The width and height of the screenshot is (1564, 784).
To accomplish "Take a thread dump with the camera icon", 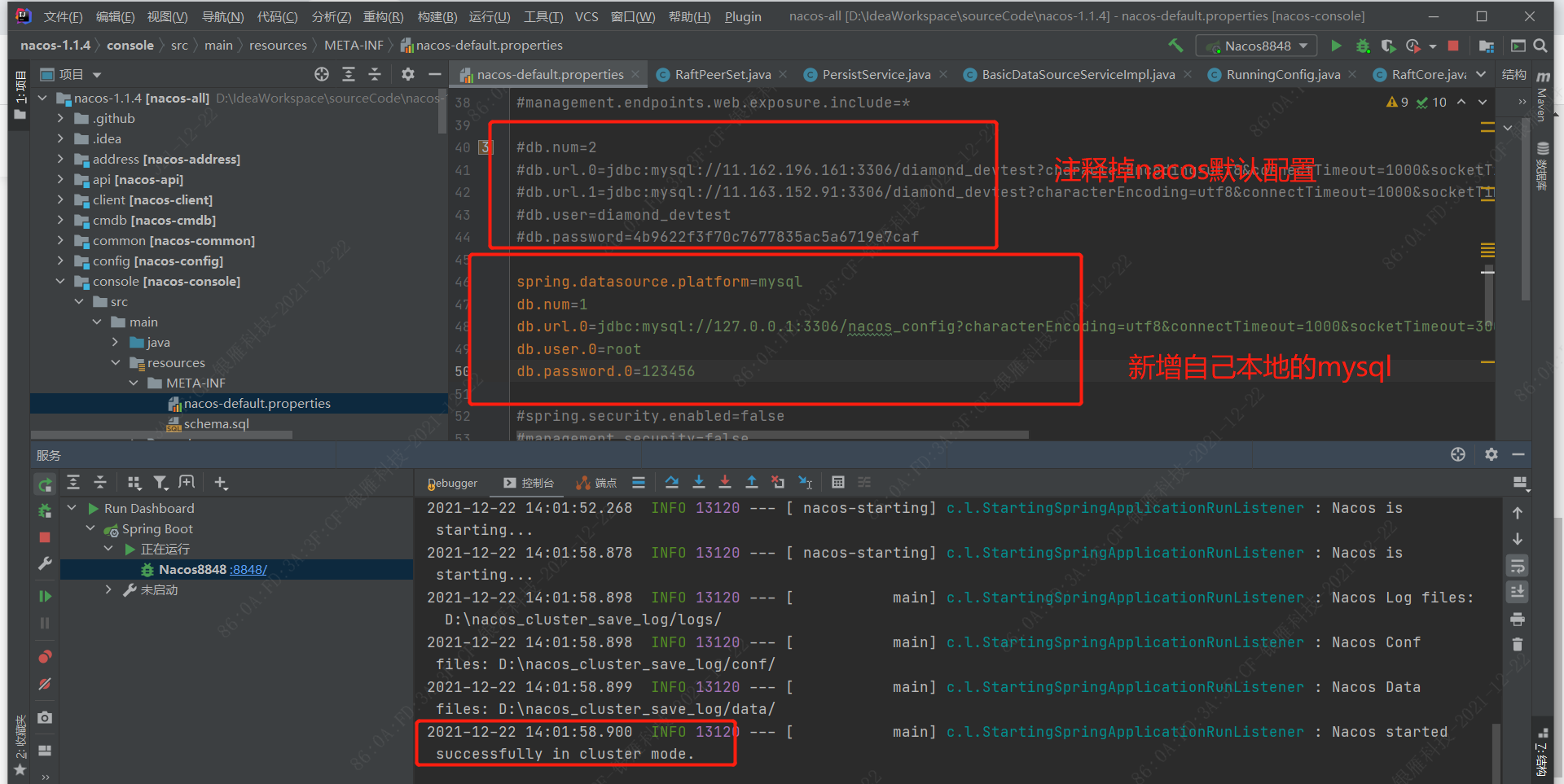I will point(45,717).
